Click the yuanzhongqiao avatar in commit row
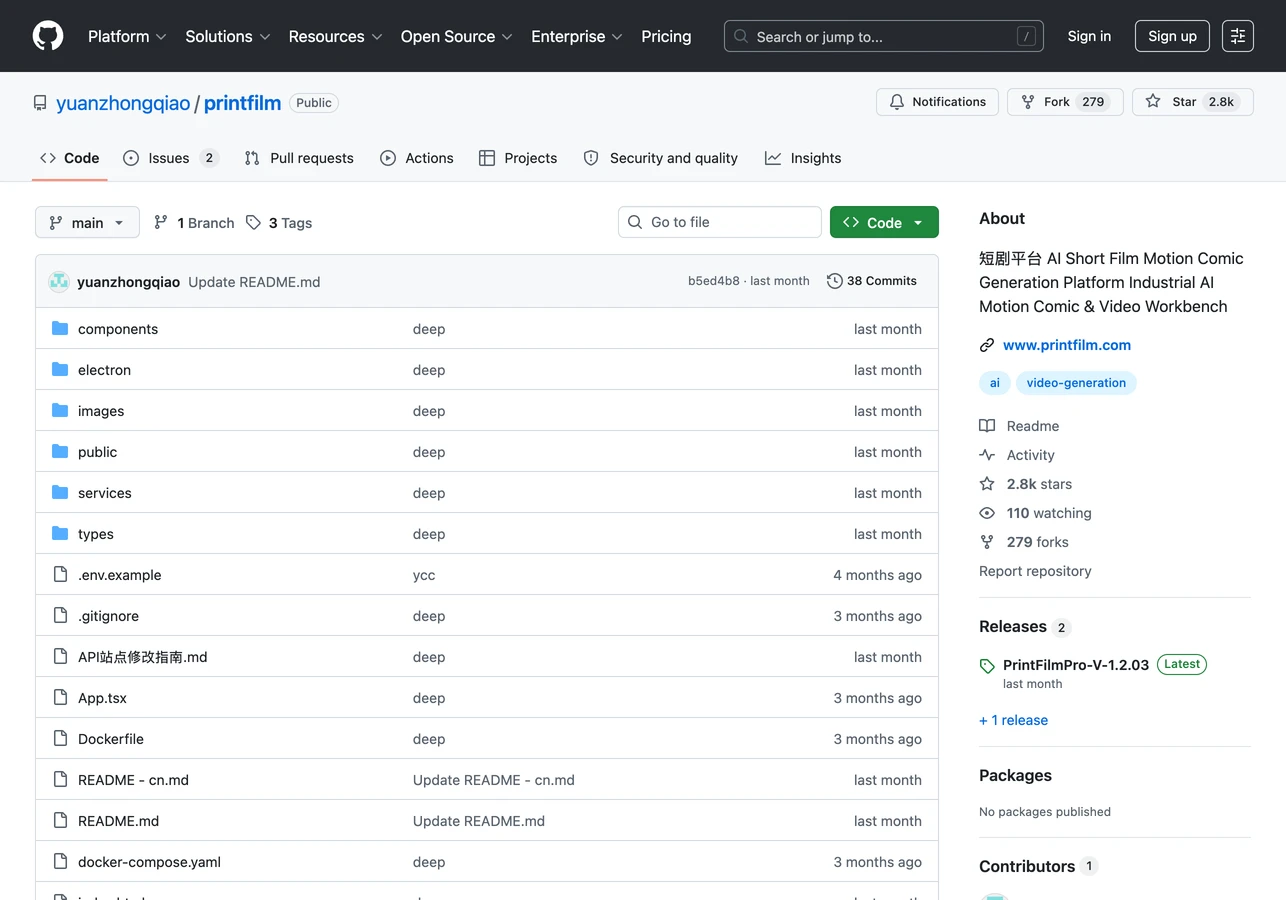The image size is (1286, 900). [59, 282]
